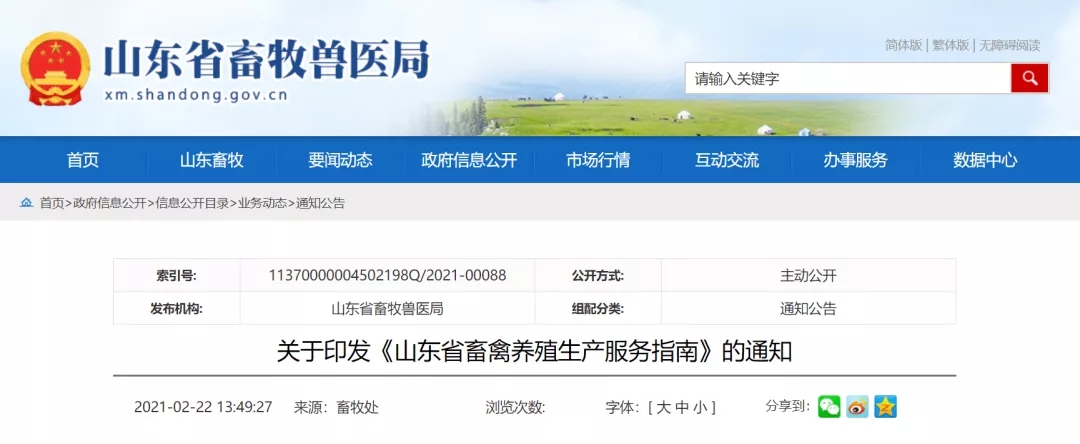Click the 通知公告 category table cell
1080x444 pixels.
(808, 308)
